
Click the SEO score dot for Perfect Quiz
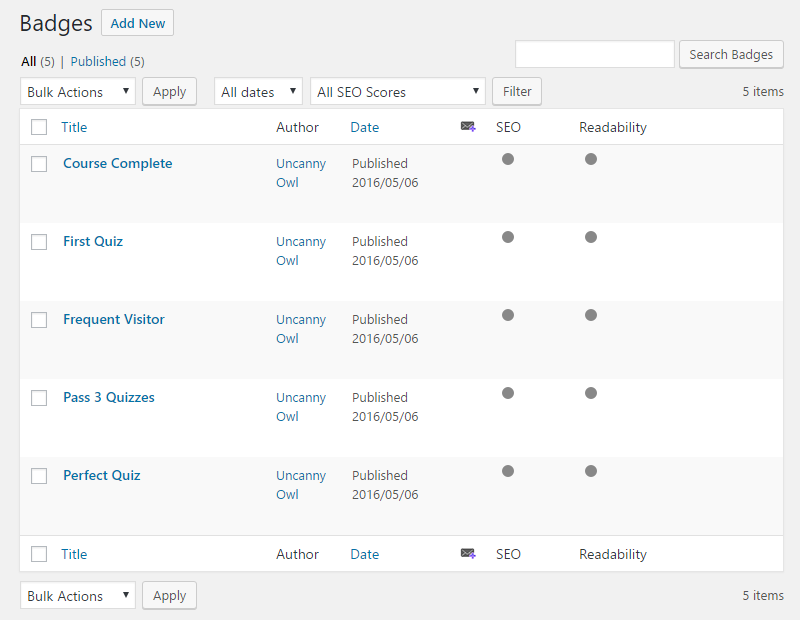pyautogui.click(x=508, y=471)
